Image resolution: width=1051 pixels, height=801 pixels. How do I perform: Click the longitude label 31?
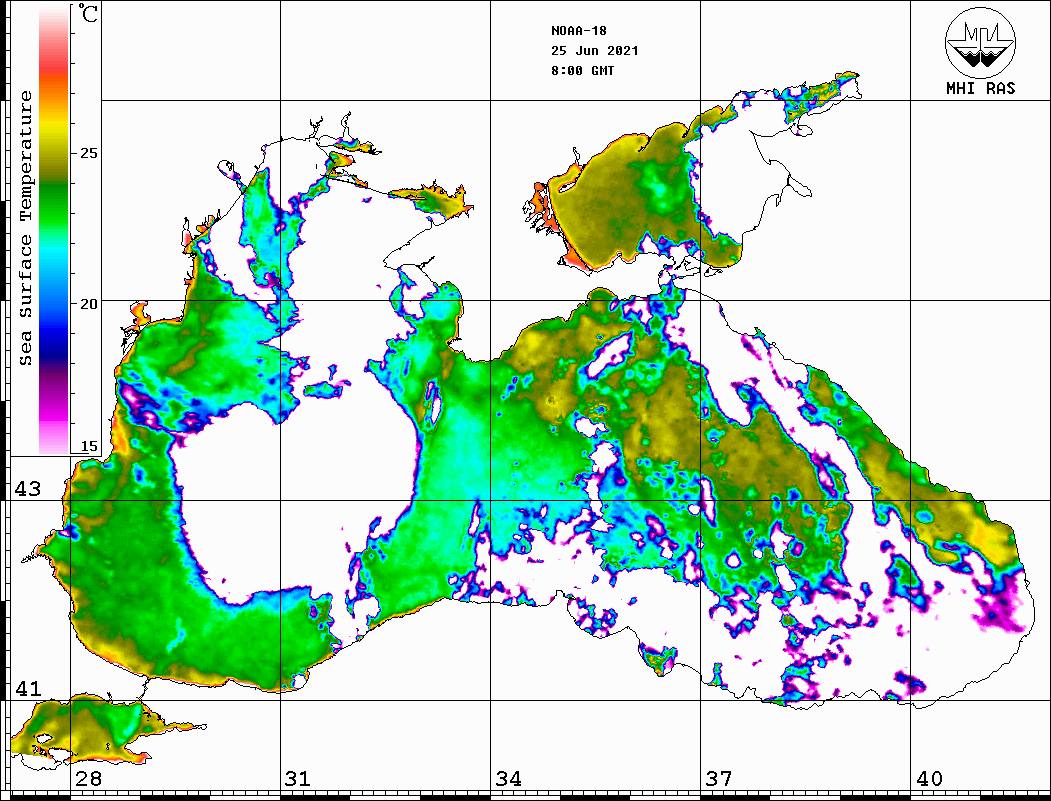[298, 778]
